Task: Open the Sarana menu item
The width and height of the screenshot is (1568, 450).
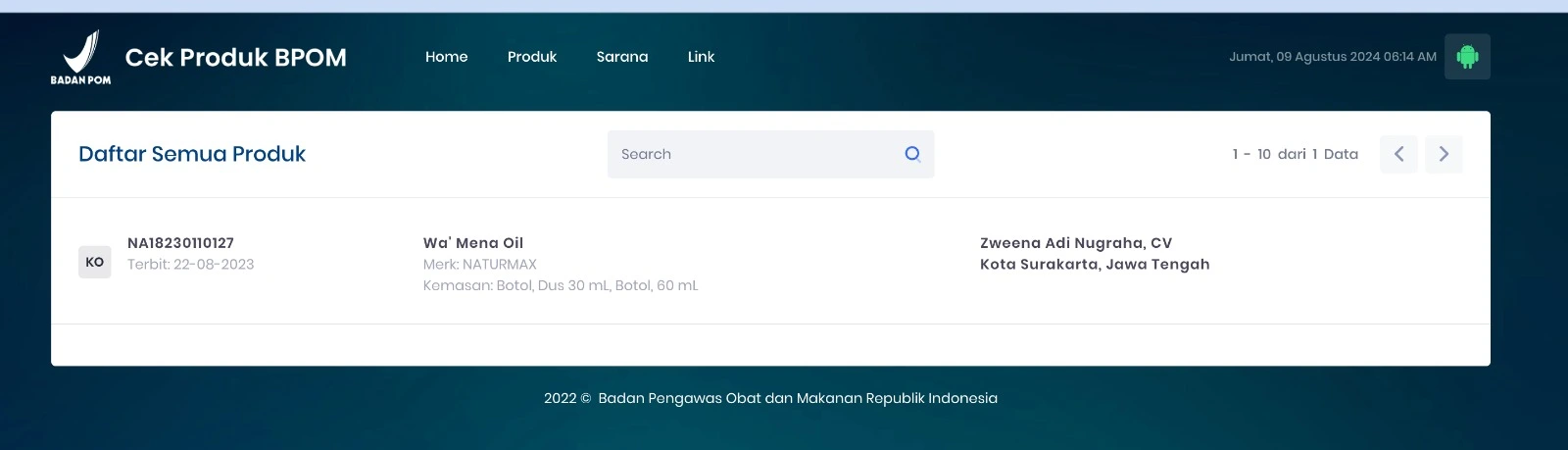Action: click(622, 57)
